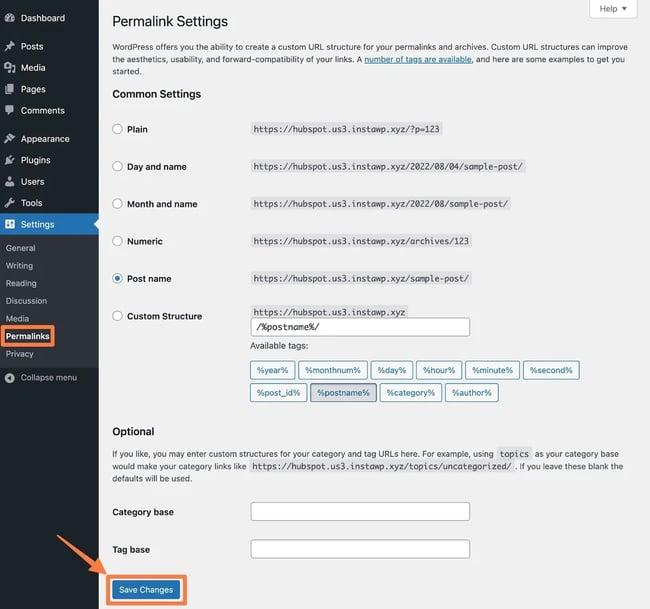
Task: Open the Permalinks submenu item
Action: coord(27,336)
